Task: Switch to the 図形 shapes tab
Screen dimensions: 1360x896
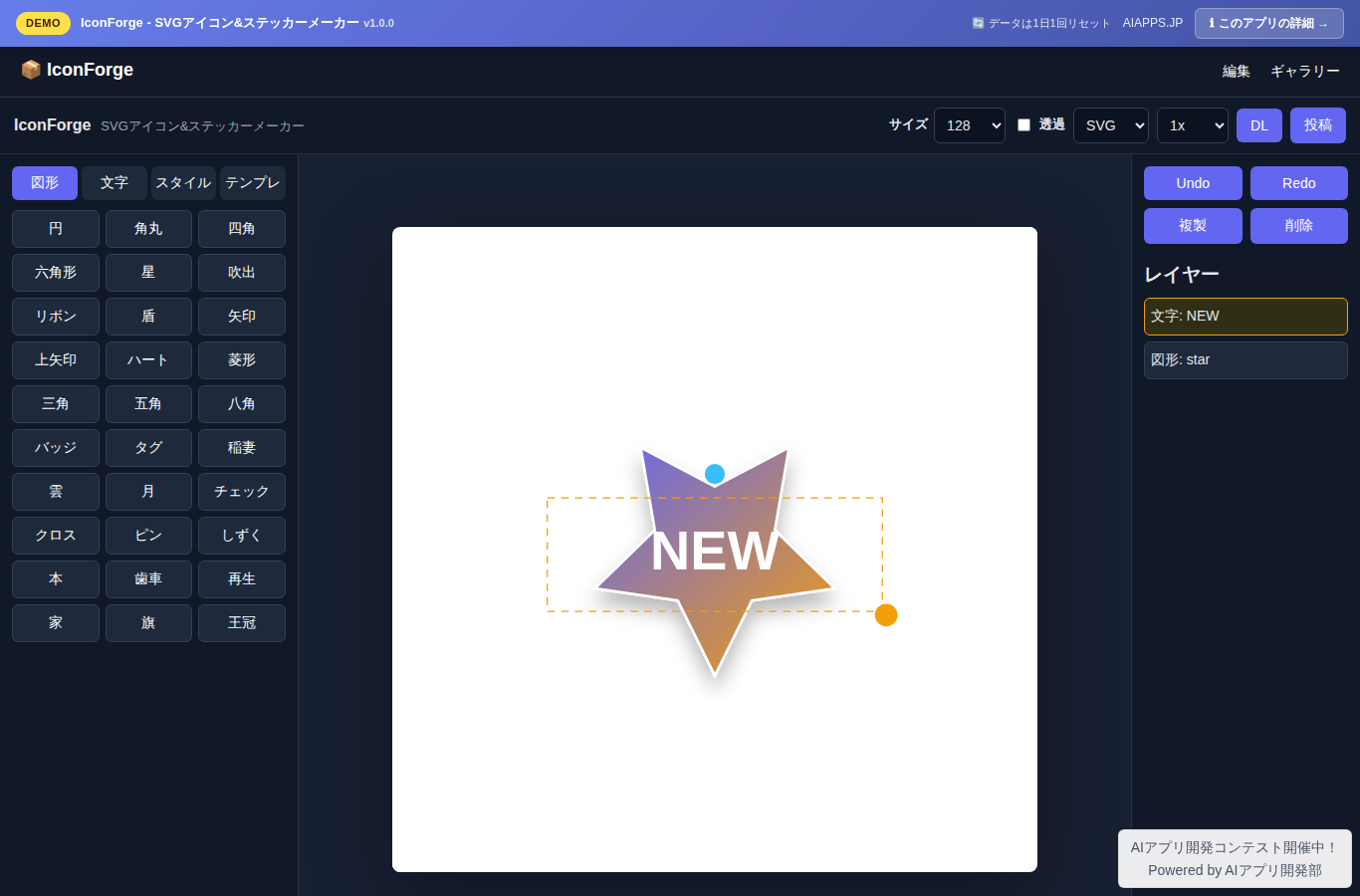Action: (45, 183)
